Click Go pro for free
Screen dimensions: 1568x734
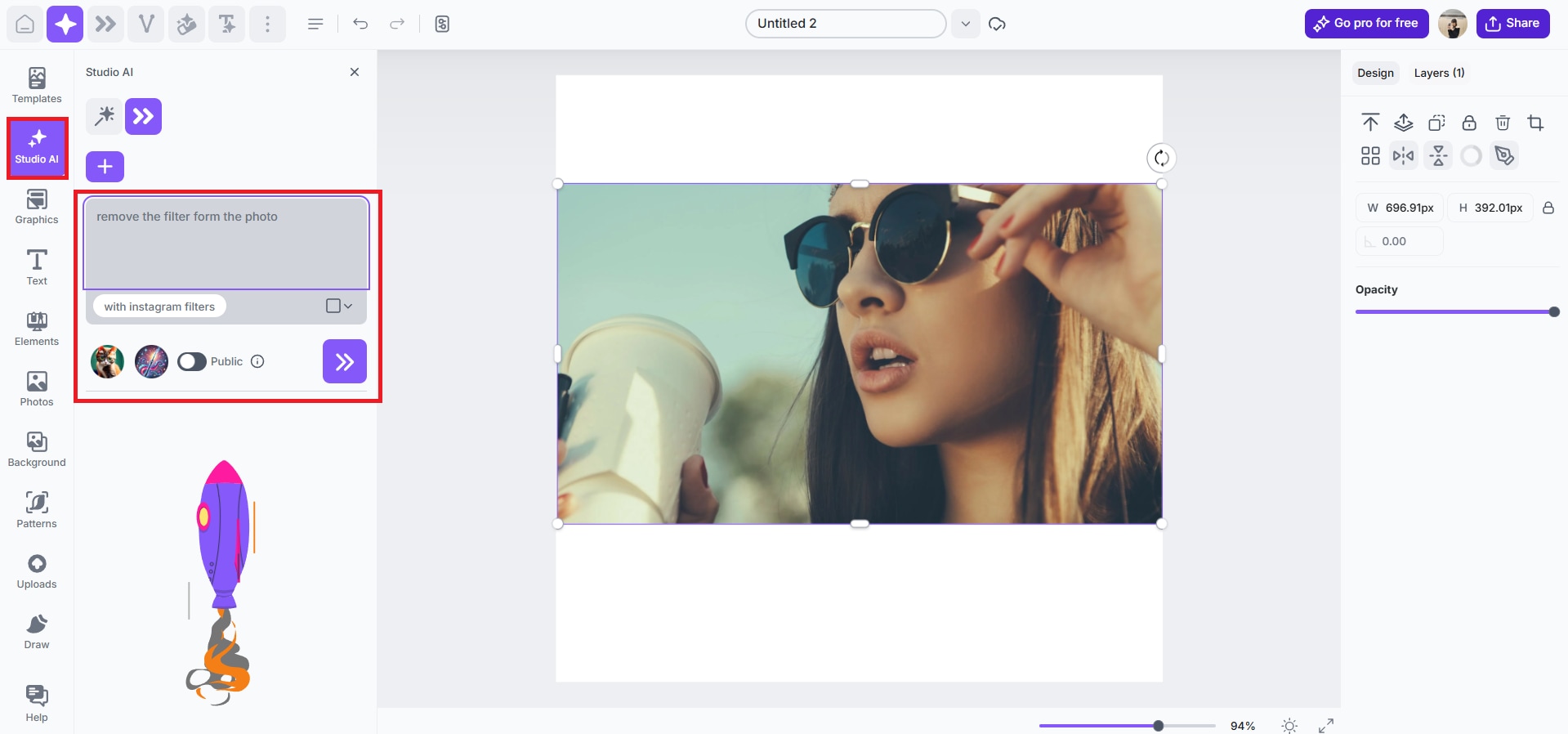coord(1366,24)
